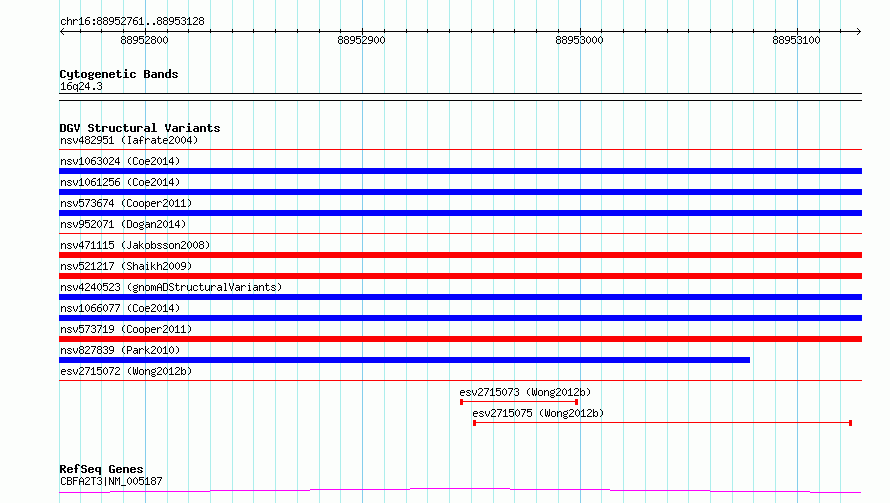Select variant nsv4240523 (gnomADStructuralVariants) label

(x=171, y=287)
